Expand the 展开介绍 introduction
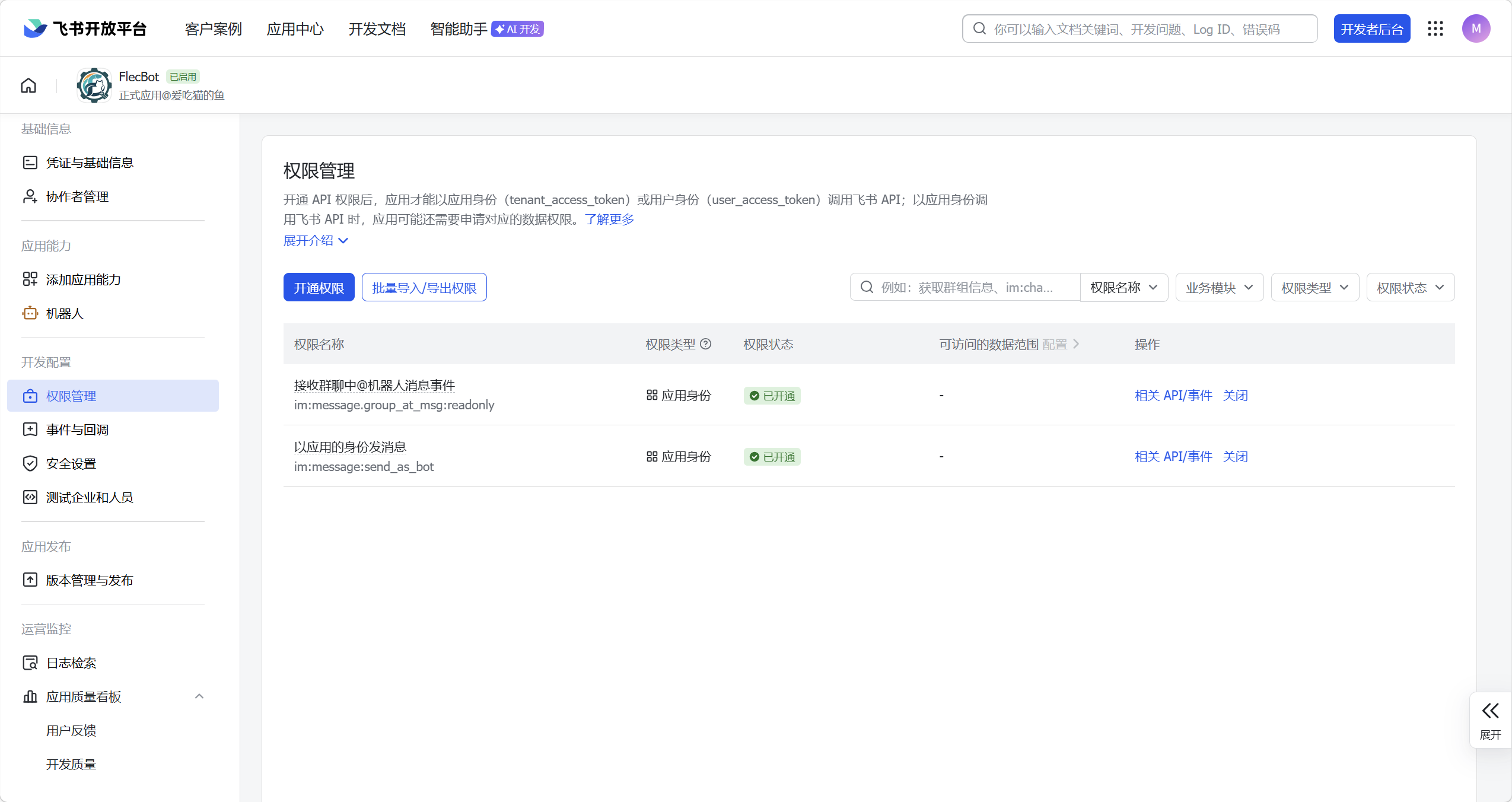The height and width of the screenshot is (802, 1512). tap(316, 240)
